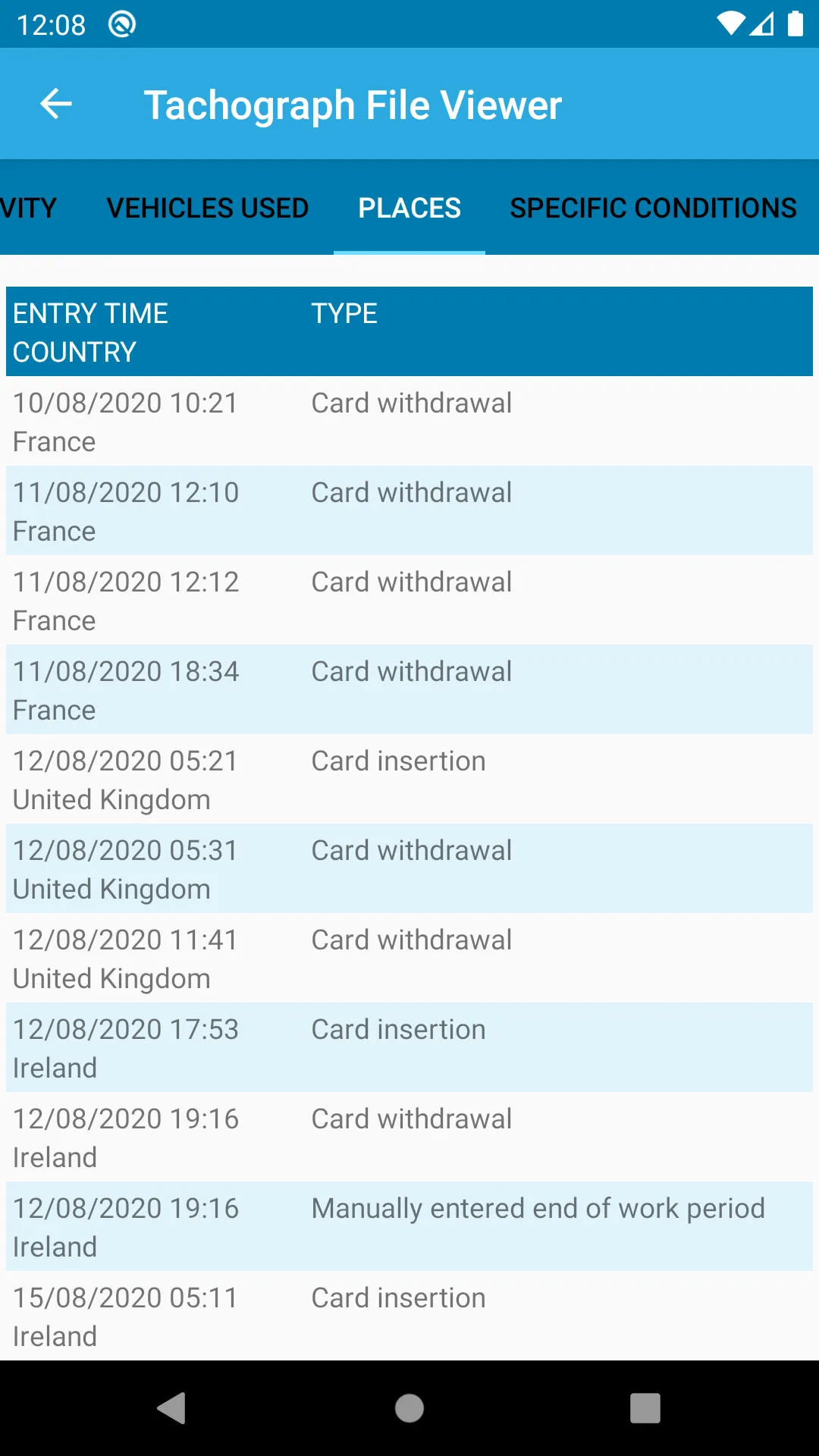Image resolution: width=819 pixels, height=1456 pixels.
Task: Tap the Type column header
Action: click(x=344, y=314)
